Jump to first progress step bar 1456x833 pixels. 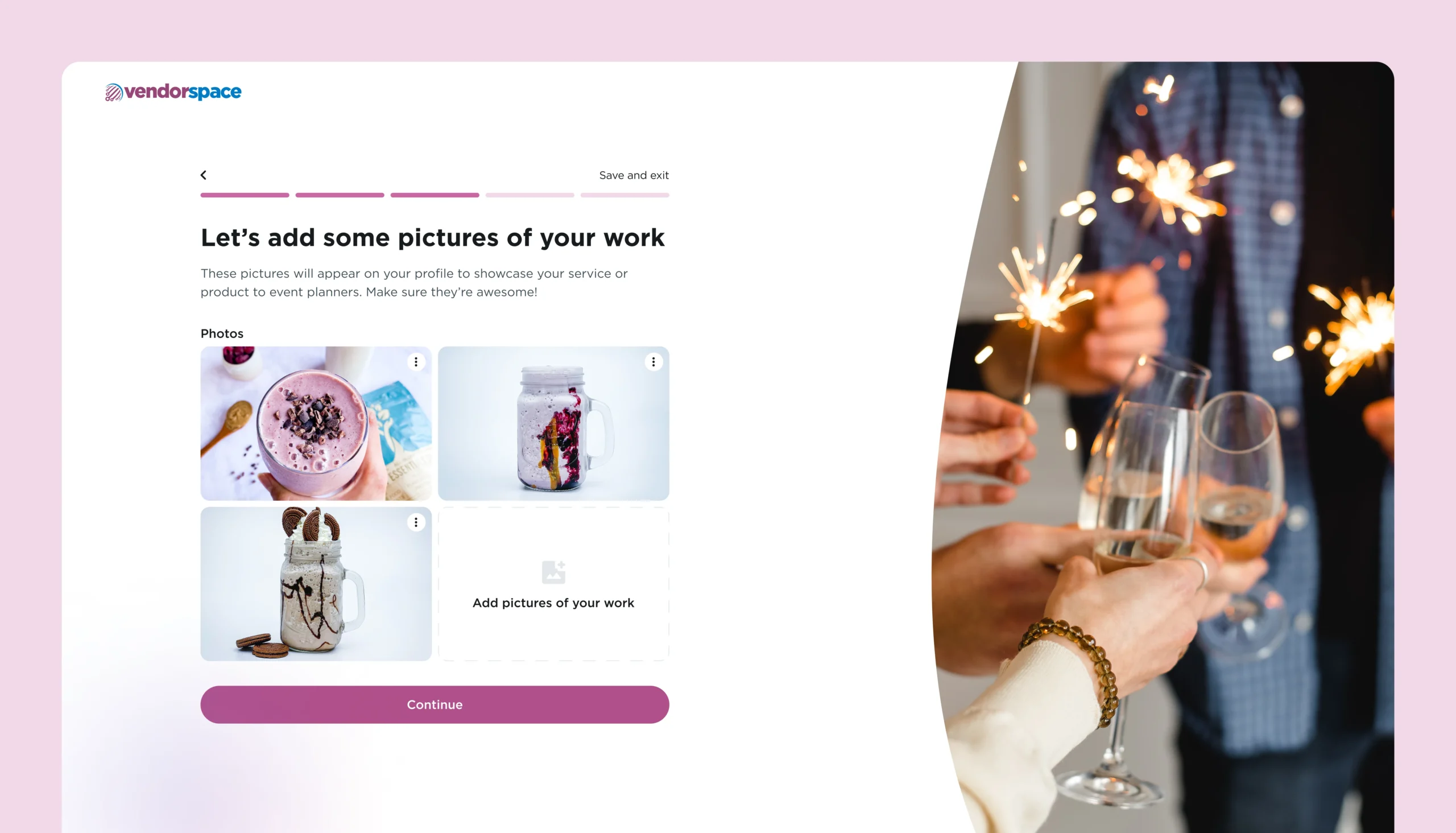[245, 195]
